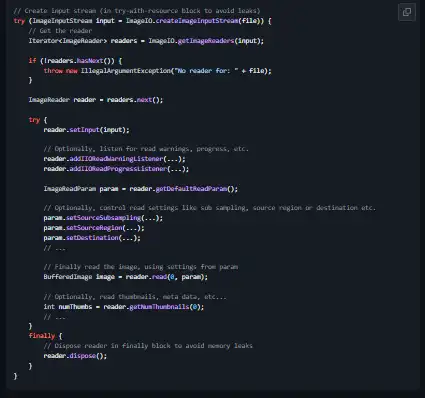Click 'reader.dispose();' line
Screen dimensions: 425x398
pos(75,356)
